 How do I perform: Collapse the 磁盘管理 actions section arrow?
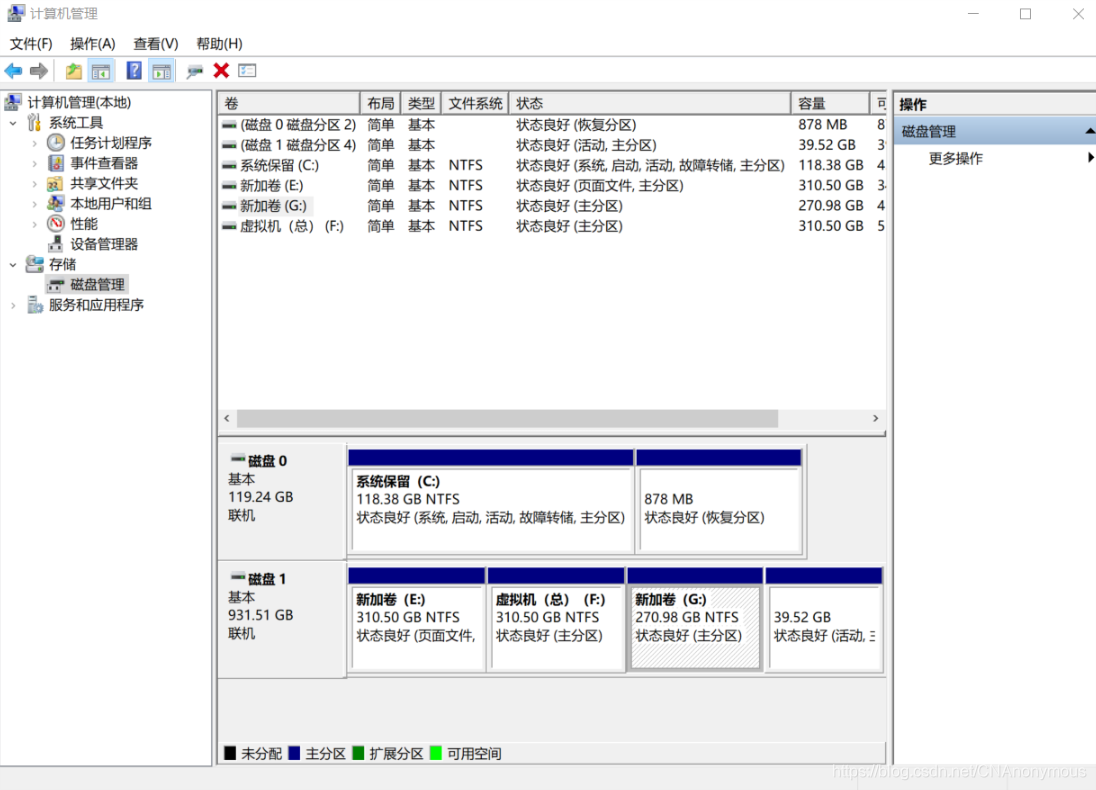point(1090,131)
